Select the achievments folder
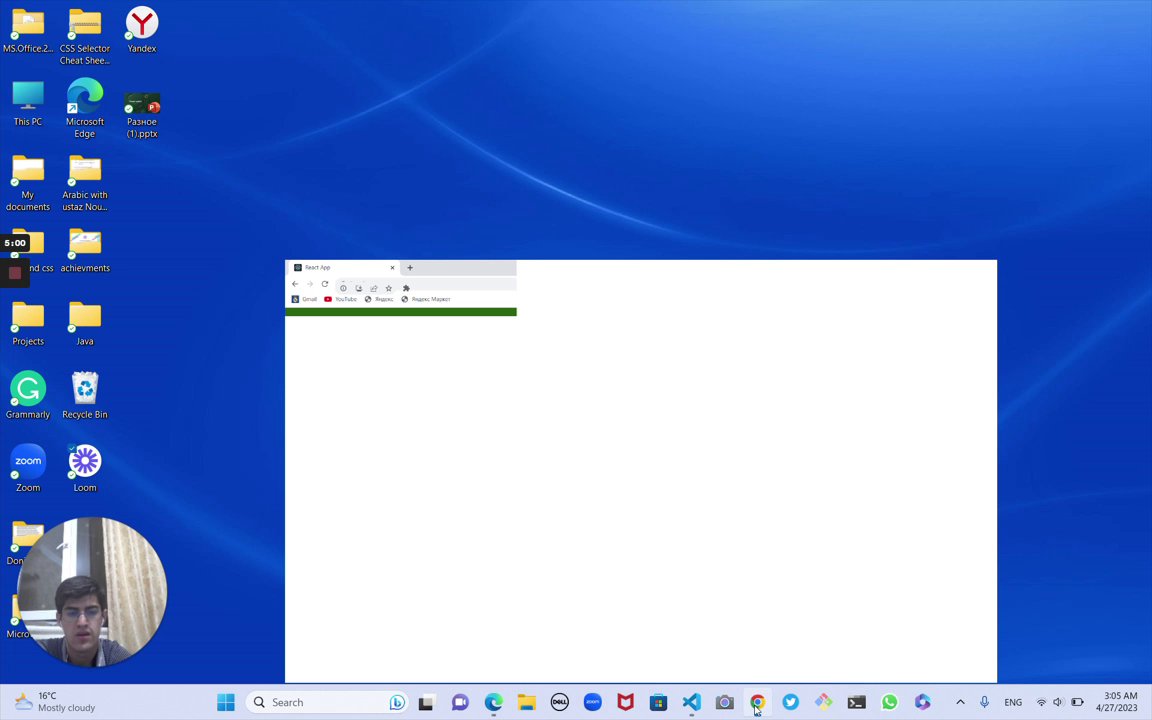 84,250
